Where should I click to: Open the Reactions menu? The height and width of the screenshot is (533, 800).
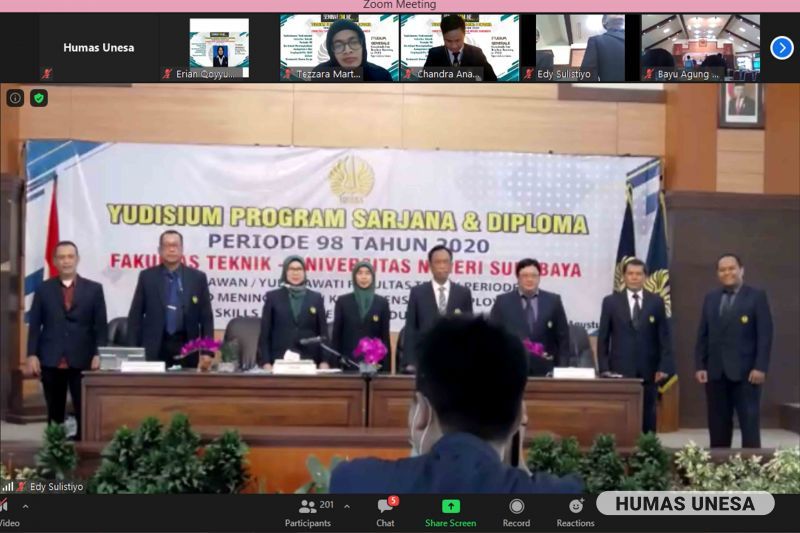pyautogui.click(x=576, y=513)
